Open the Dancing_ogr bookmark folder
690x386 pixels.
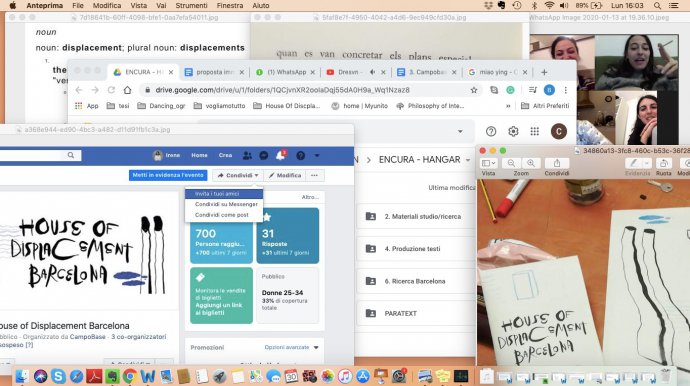(x=161, y=106)
